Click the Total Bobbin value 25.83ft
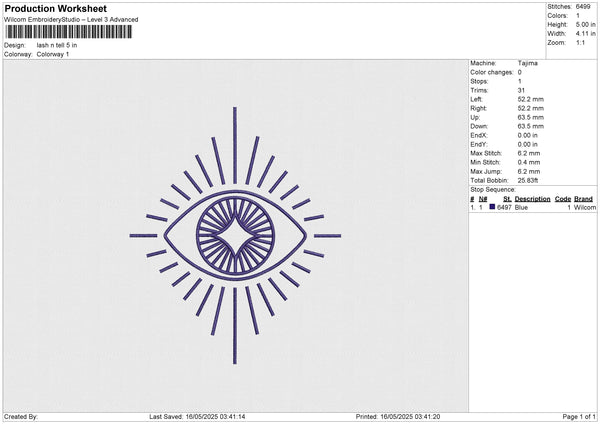600x424 pixels. [528, 180]
